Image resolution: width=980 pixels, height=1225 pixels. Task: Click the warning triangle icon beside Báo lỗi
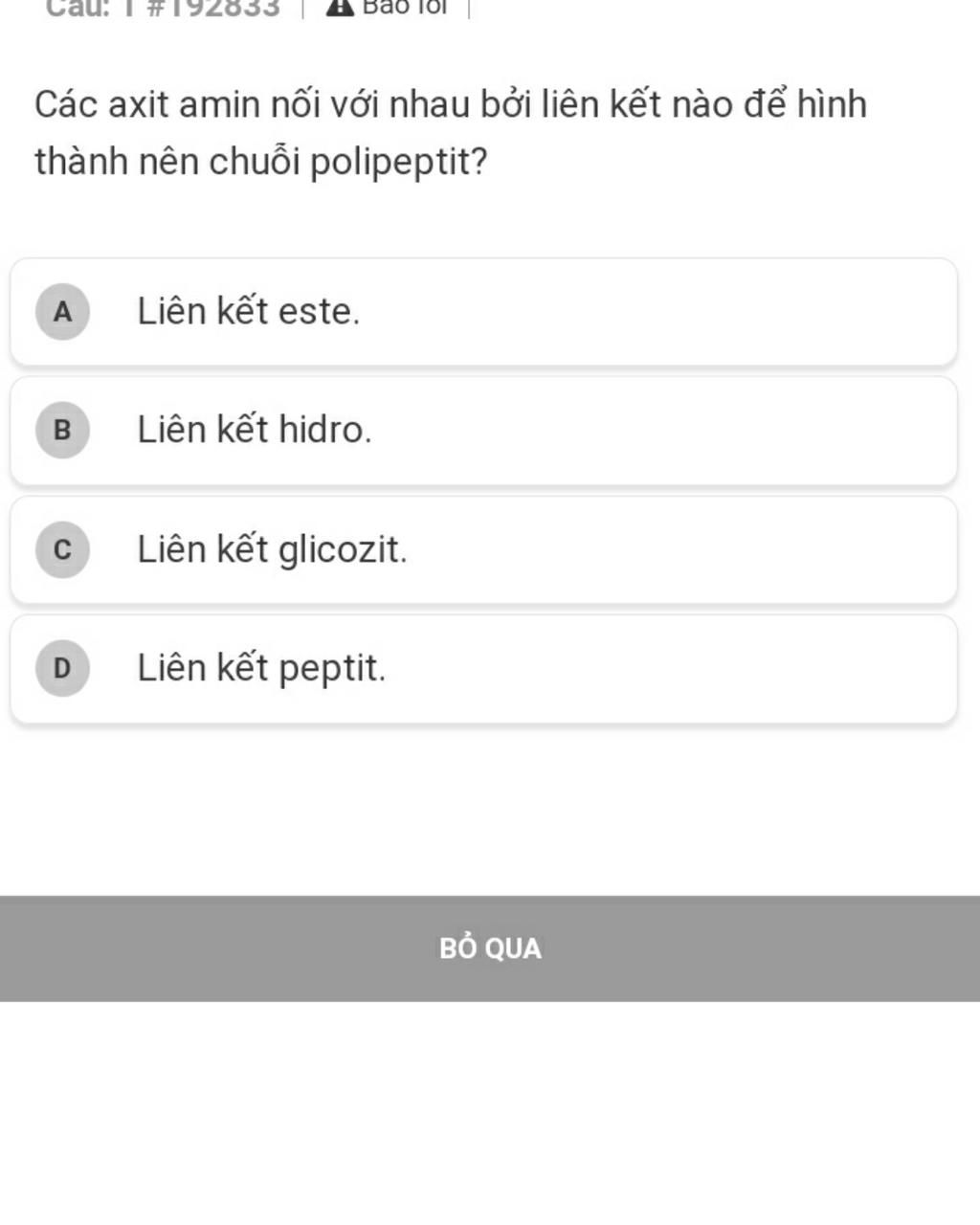[340, 7]
